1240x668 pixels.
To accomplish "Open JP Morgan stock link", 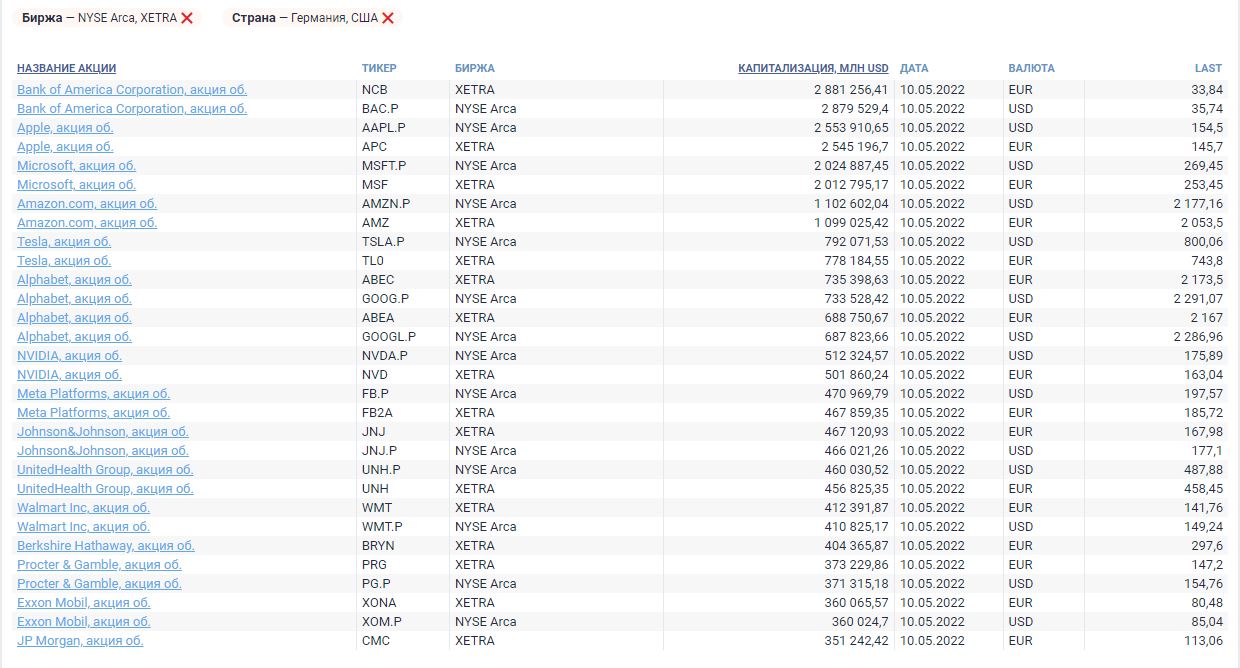I will [80, 641].
